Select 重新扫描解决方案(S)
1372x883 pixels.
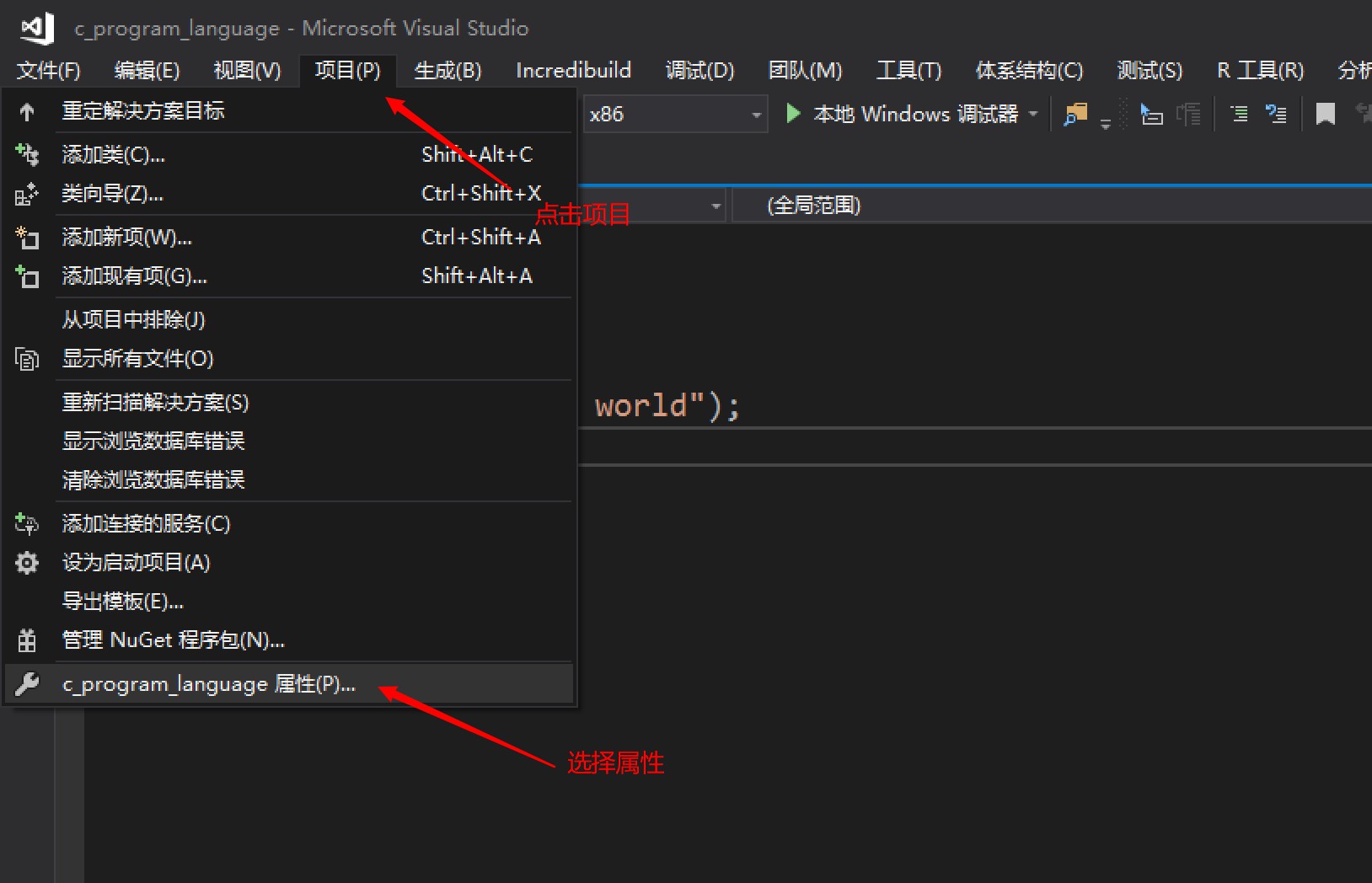(x=289, y=403)
